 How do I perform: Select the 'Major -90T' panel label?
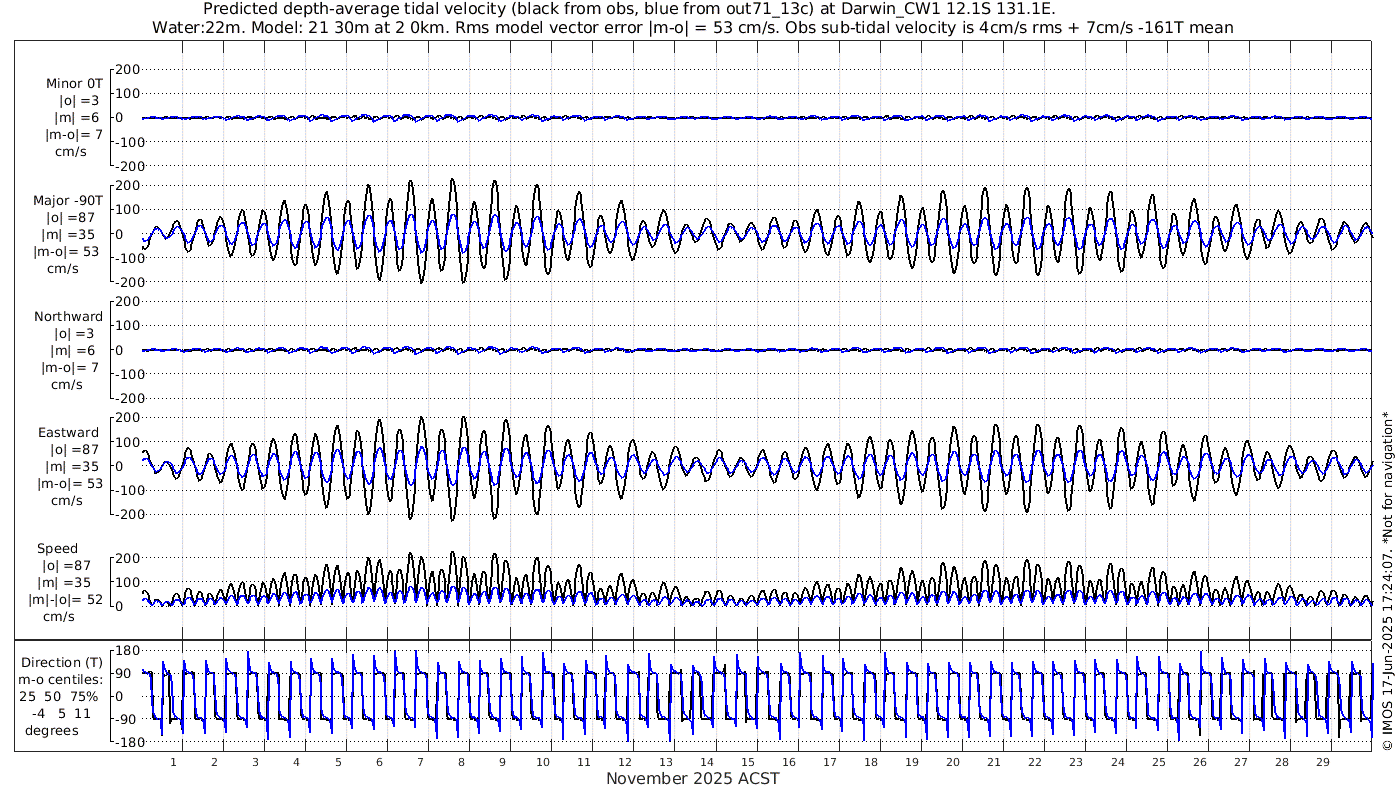68,200
